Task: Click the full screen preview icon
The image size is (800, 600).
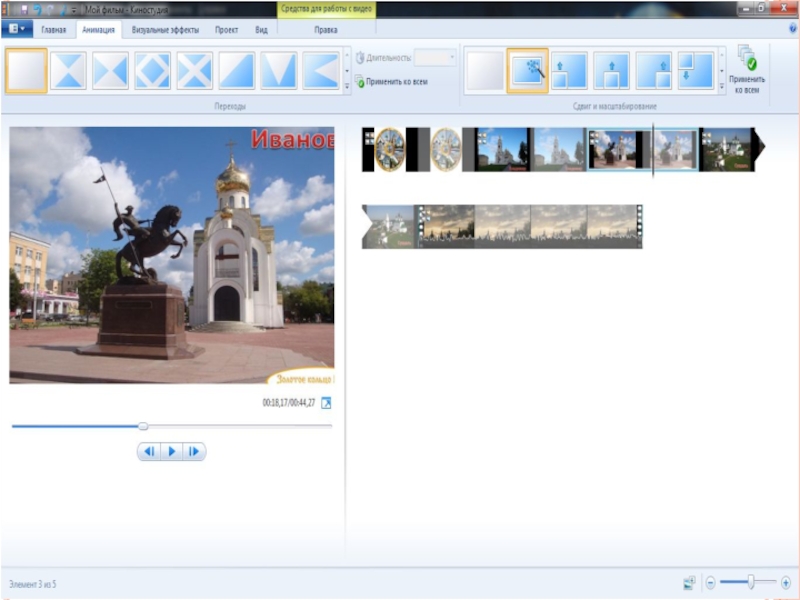Action: [325, 403]
